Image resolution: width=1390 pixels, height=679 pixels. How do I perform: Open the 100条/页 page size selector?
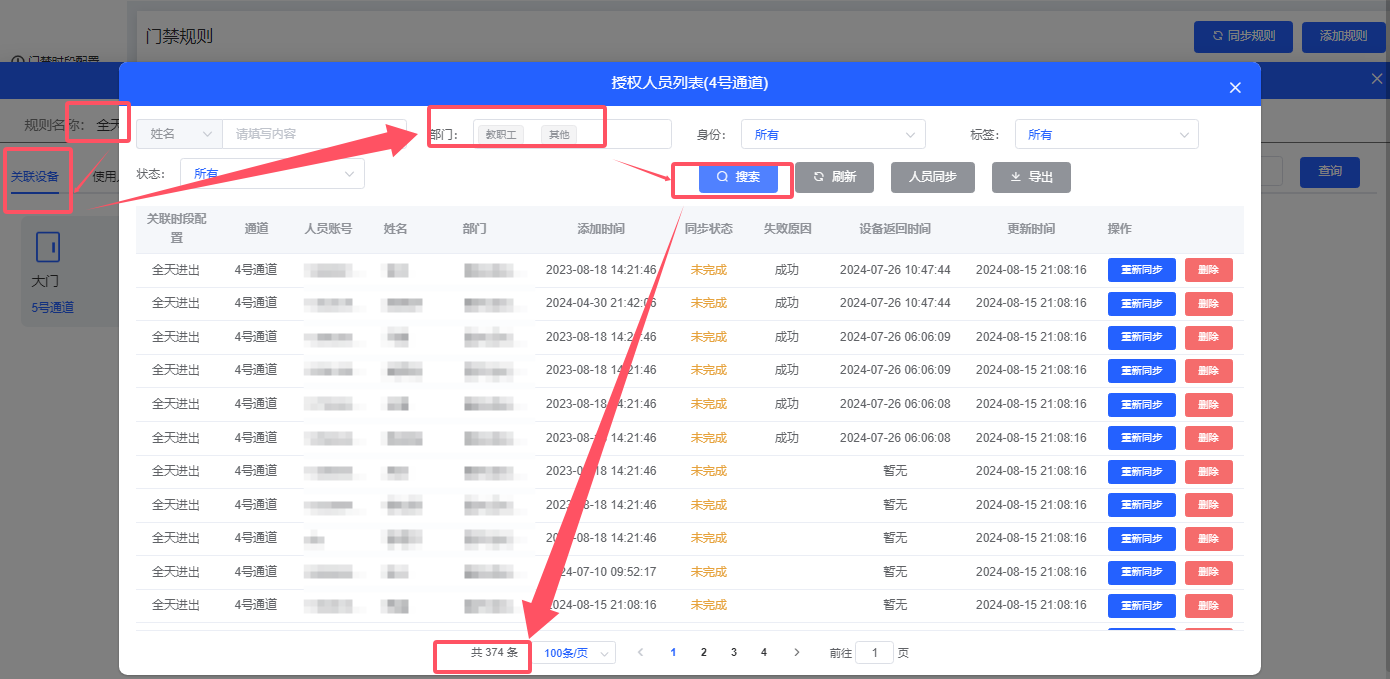click(576, 653)
